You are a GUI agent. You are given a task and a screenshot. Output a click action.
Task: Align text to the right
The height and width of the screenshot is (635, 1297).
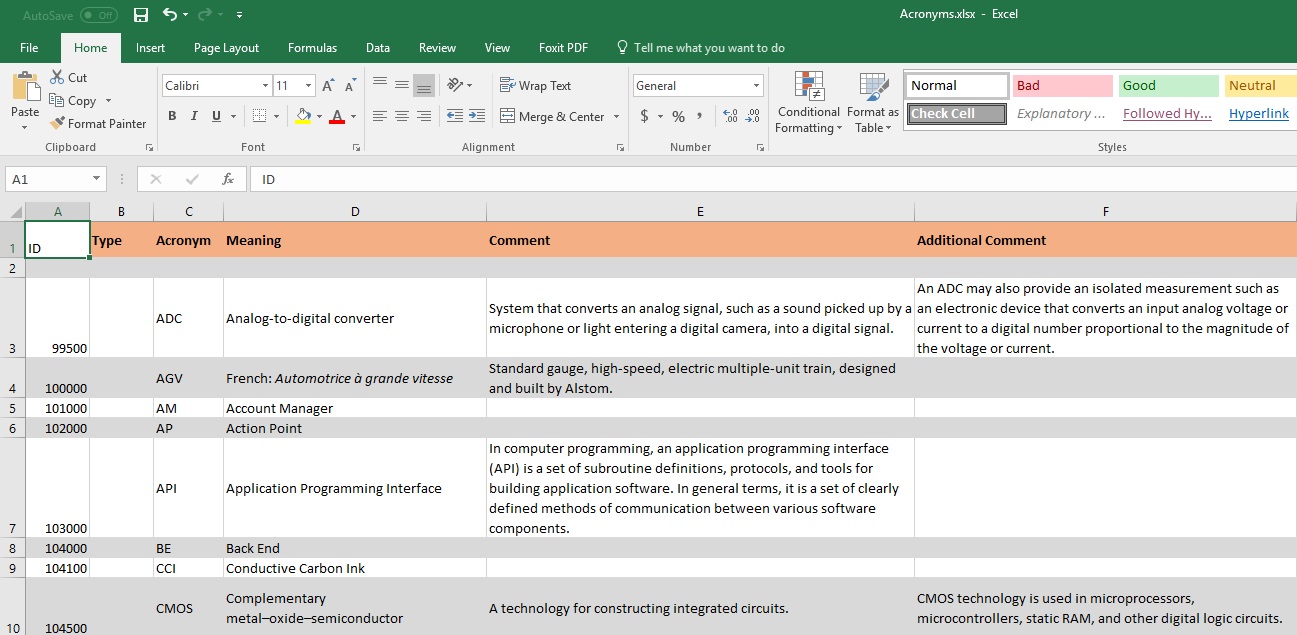(x=424, y=117)
